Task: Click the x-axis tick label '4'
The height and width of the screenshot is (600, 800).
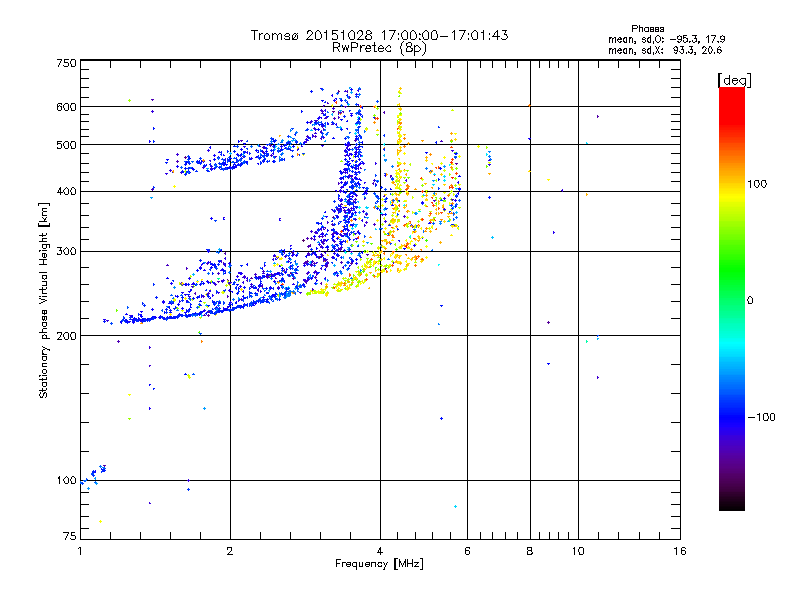Action: pos(380,551)
